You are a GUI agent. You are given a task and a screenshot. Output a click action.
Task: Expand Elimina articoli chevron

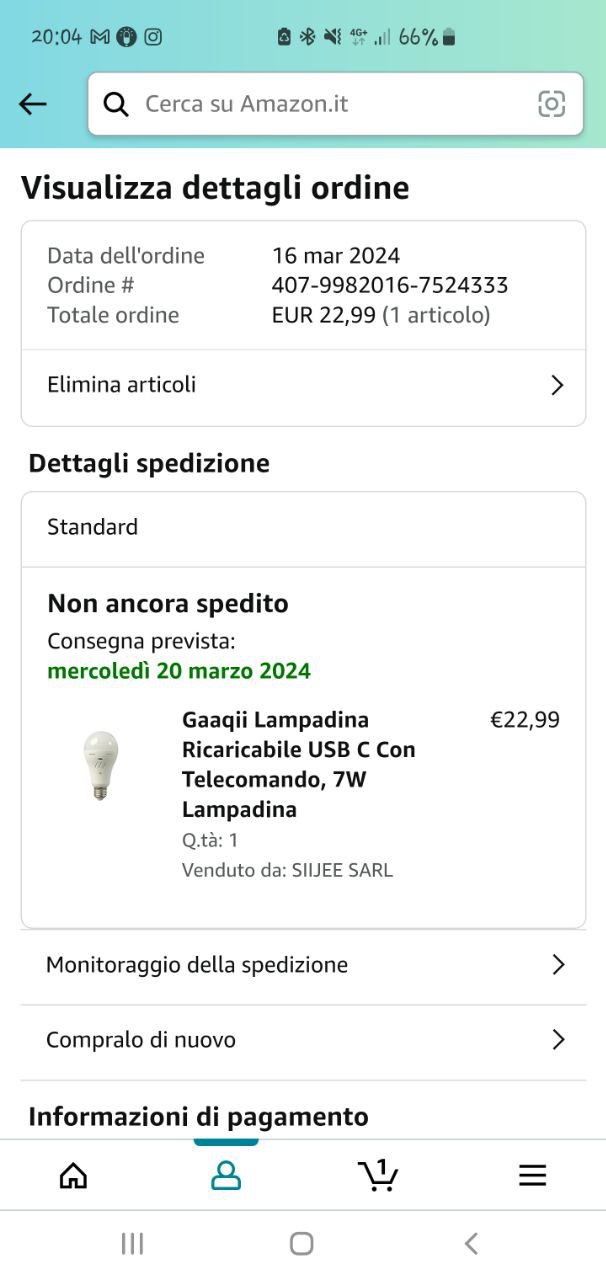[558, 385]
